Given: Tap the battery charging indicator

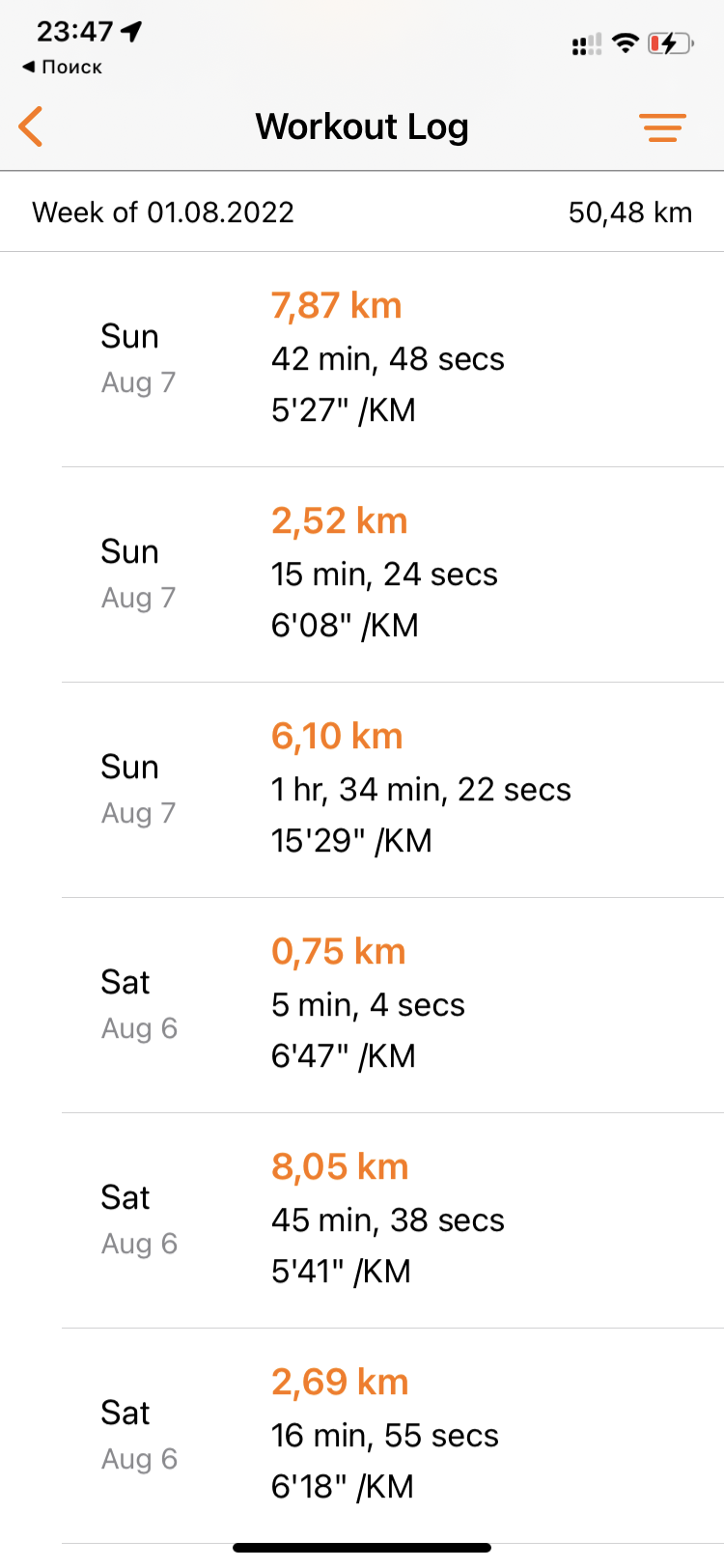Looking at the screenshot, I should tap(670, 43).
